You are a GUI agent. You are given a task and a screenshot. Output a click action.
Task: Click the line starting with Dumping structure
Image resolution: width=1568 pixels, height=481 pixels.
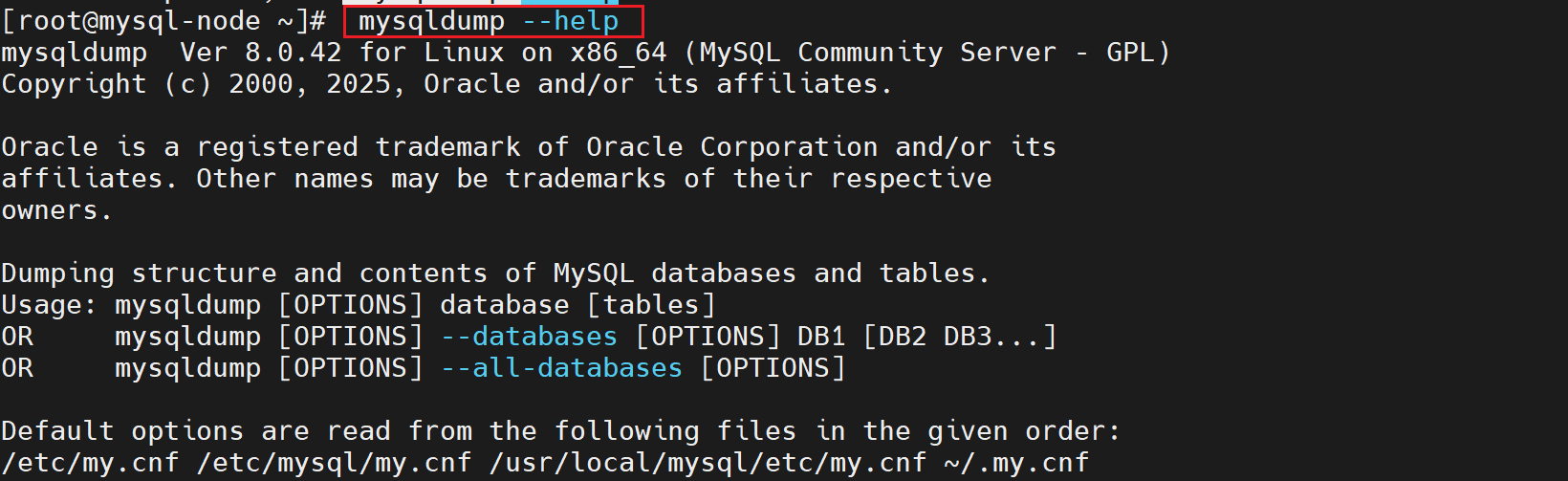point(495,273)
